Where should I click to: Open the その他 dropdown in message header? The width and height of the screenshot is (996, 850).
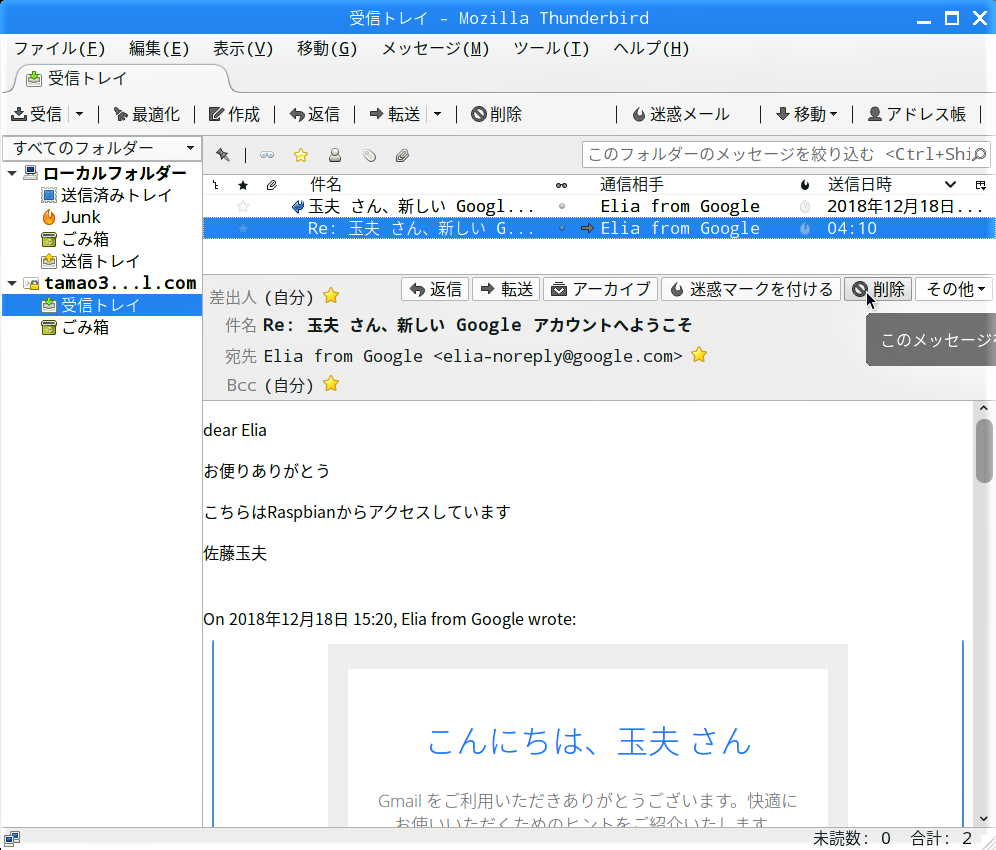955,289
